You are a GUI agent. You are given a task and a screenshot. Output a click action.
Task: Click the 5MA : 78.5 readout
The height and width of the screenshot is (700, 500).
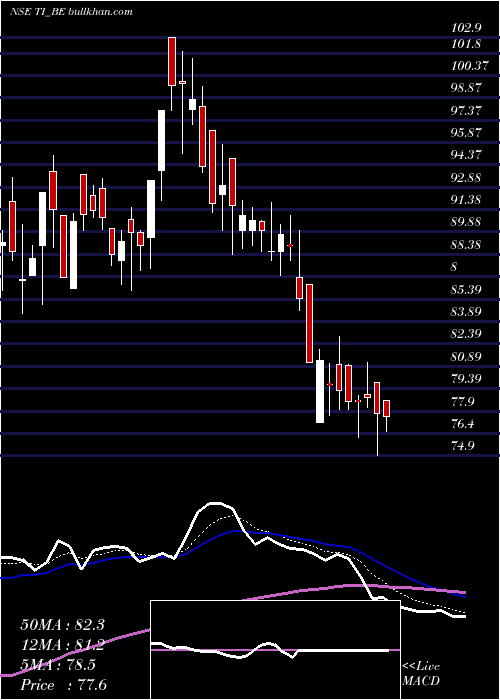click(58, 665)
